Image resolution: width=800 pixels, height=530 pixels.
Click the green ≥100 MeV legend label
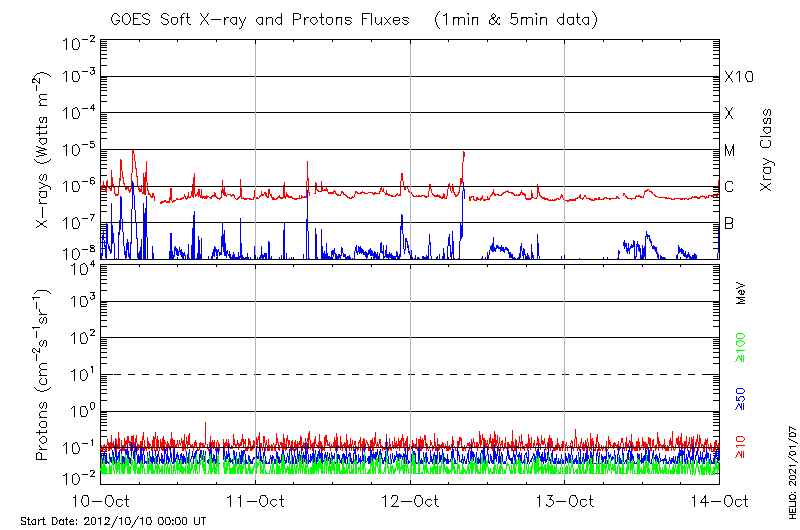(x=742, y=346)
